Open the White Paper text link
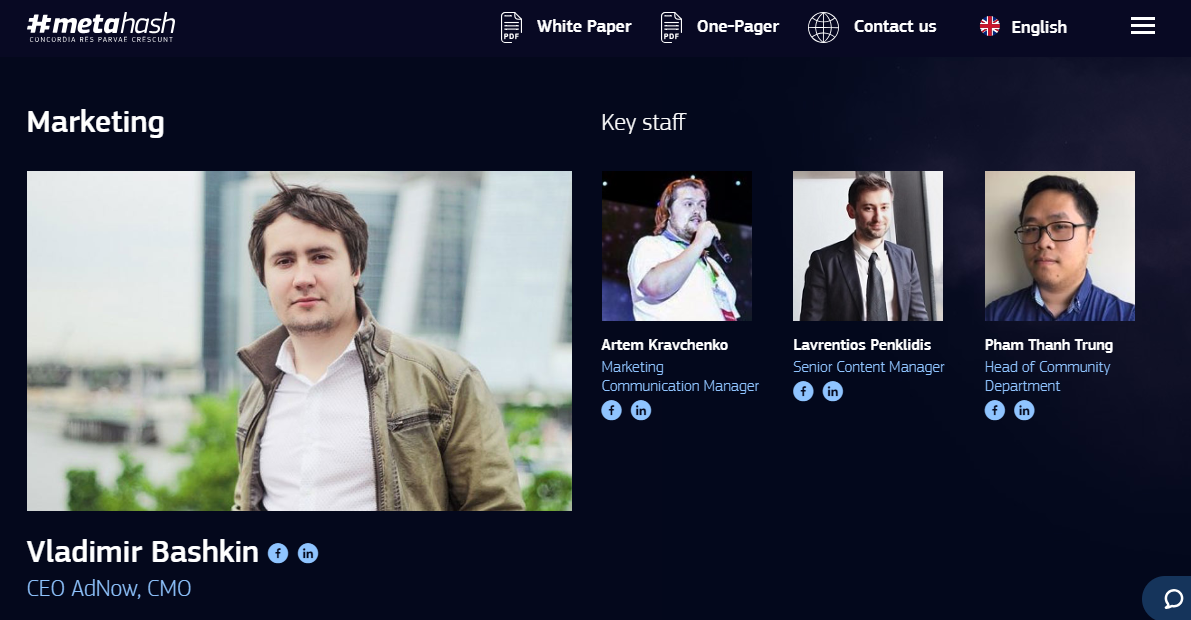Image resolution: width=1191 pixels, height=620 pixels. coord(584,27)
